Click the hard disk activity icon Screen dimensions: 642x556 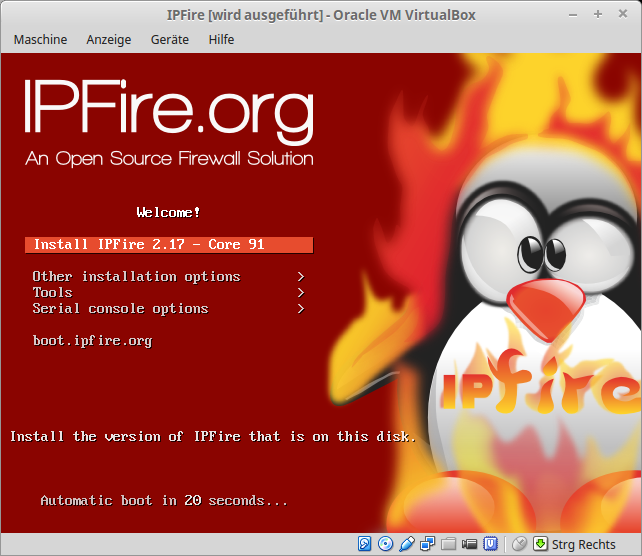(x=364, y=544)
